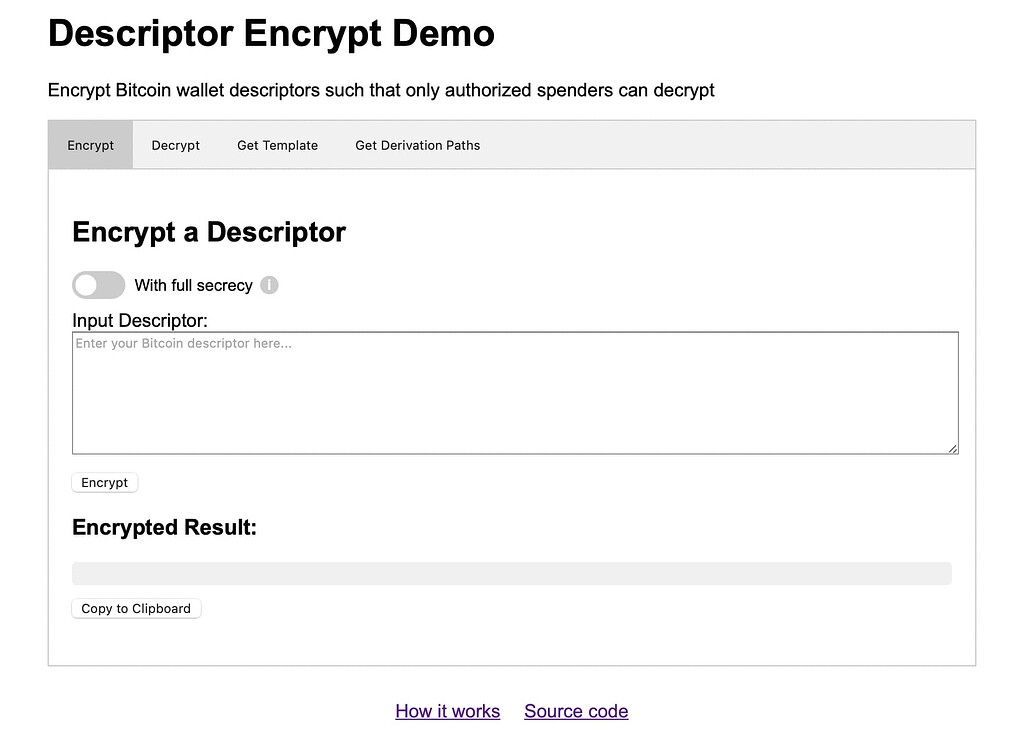Open the 'How it works' link

click(447, 710)
